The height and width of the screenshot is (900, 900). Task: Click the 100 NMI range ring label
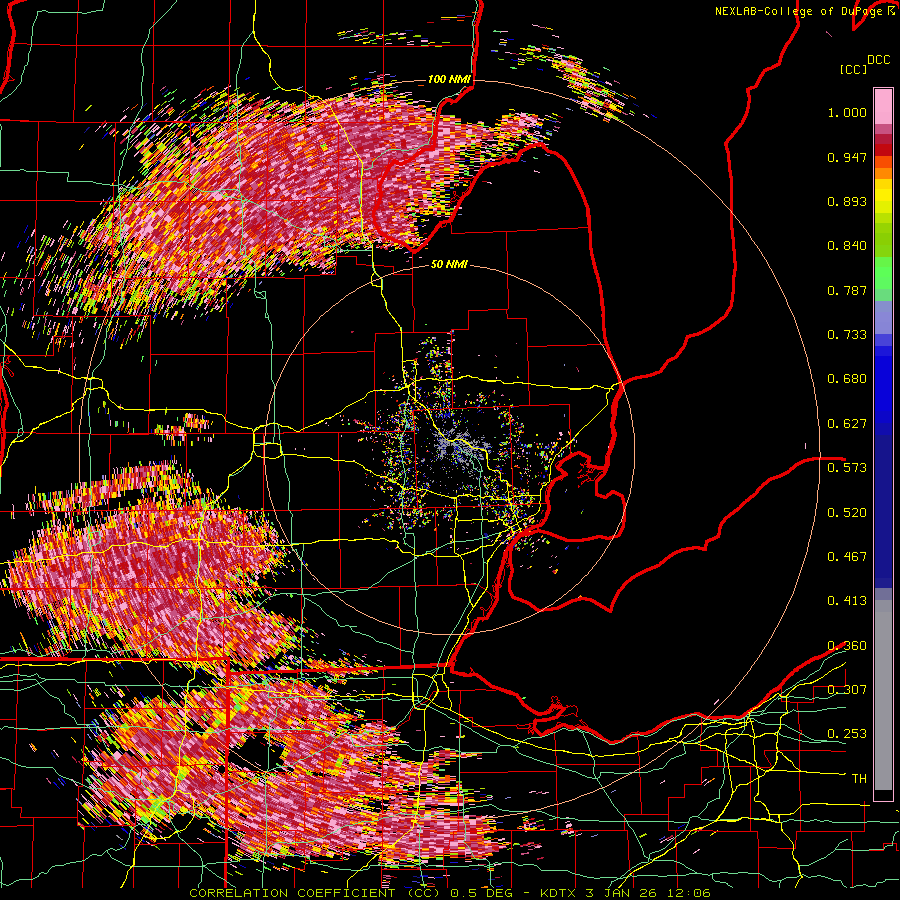coord(449,79)
